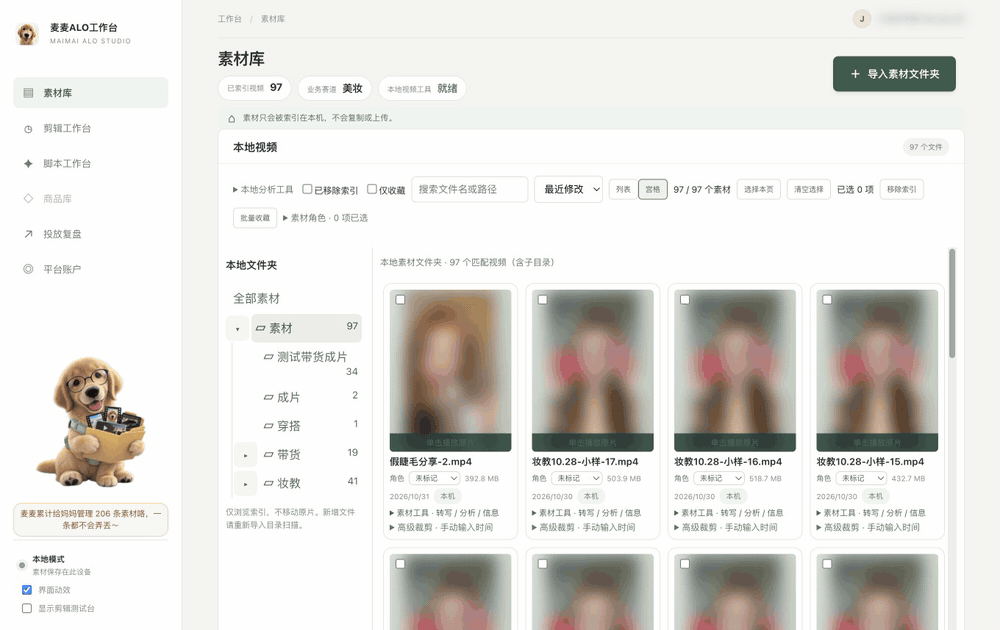Go to 脚本工作台 in the sidebar
Screen dimensions: 1000x630
pyautogui.click(x=91, y=163)
